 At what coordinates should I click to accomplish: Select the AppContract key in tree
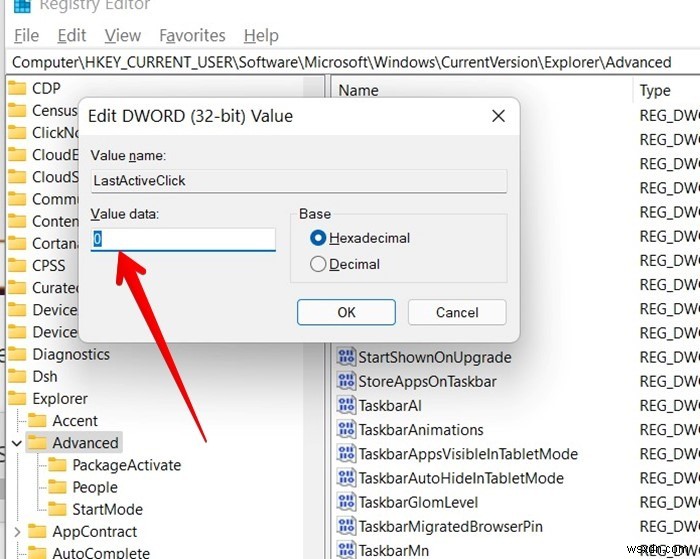pyautogui.click(x=95, y=531)
